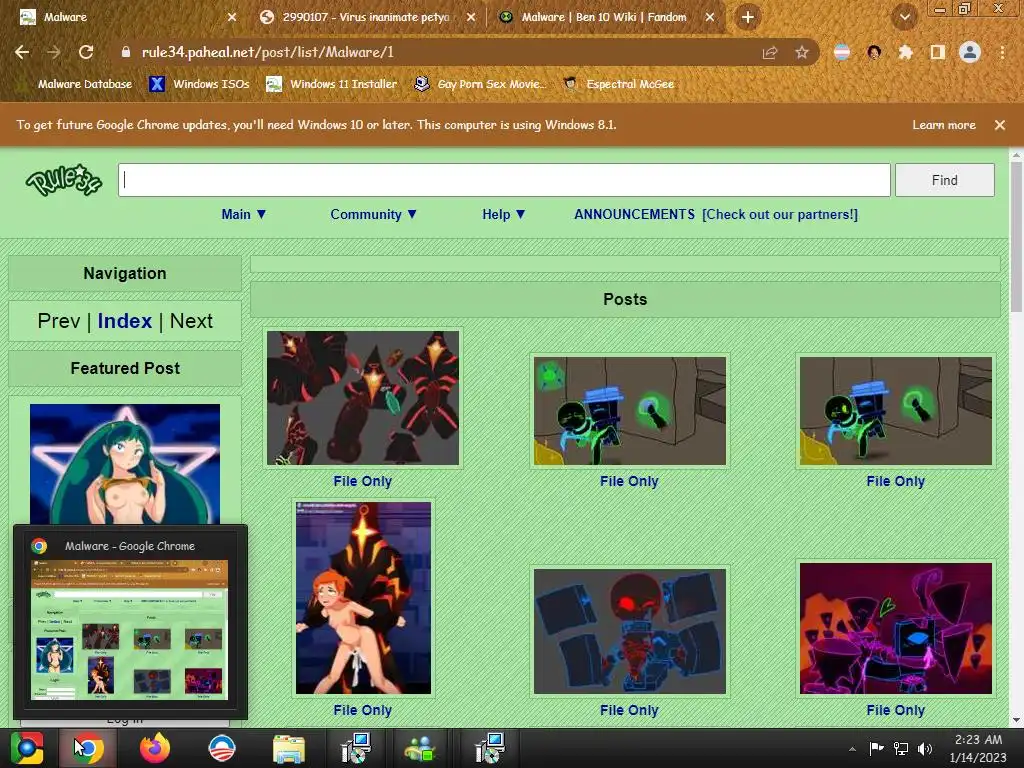
Task: Open the share page icon in address bar
Action: tap(770, 52)
